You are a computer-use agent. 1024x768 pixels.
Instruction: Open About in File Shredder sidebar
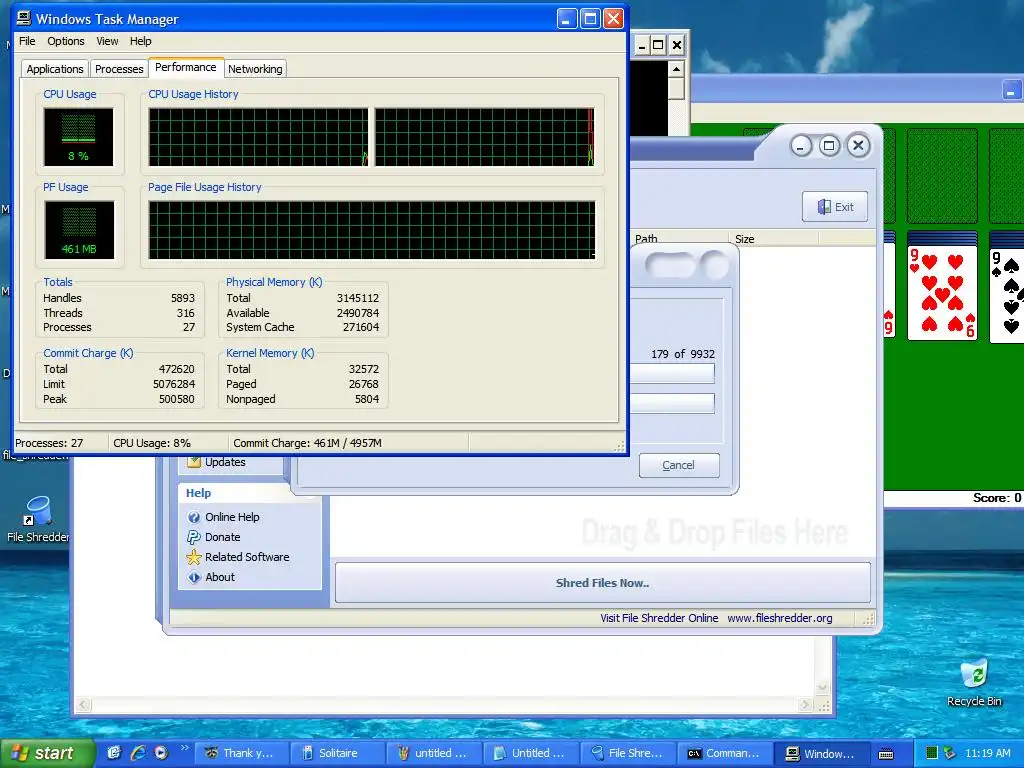click(x=220, y=577)
